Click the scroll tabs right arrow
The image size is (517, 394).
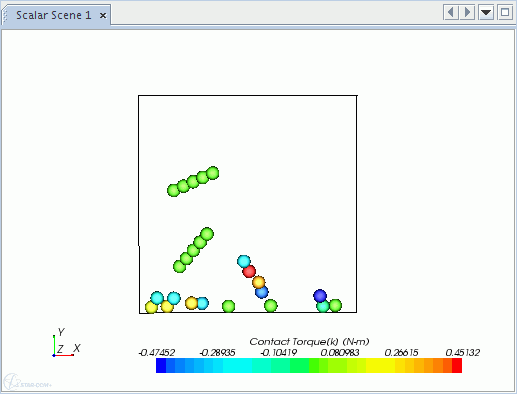coord(467,13)
